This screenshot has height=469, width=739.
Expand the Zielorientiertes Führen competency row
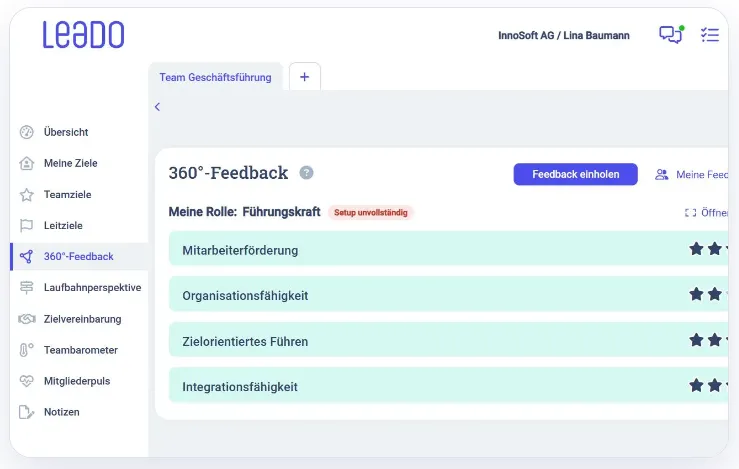(x=448, y=340)
